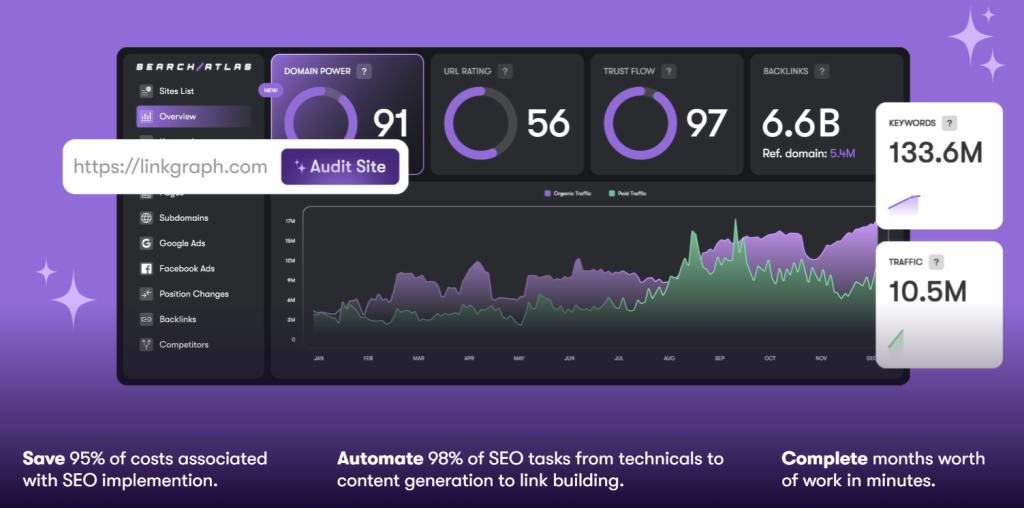The width and height of the screenshot is (1024, 508).
Task: Click the Backlinks card help question mark
Action: tap(822, 71)
